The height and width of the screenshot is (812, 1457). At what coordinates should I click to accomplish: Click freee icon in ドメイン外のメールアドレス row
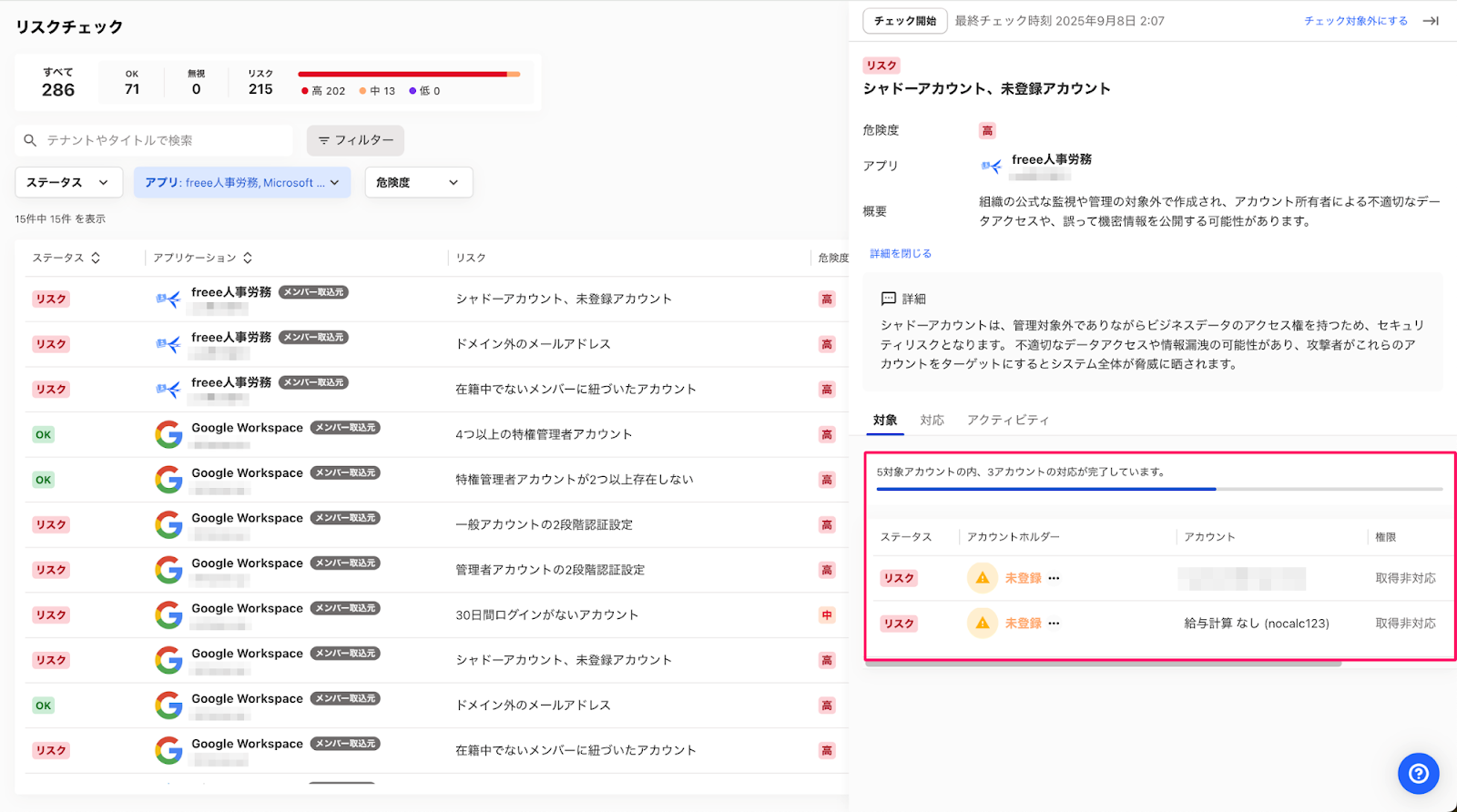click(168, 344)
